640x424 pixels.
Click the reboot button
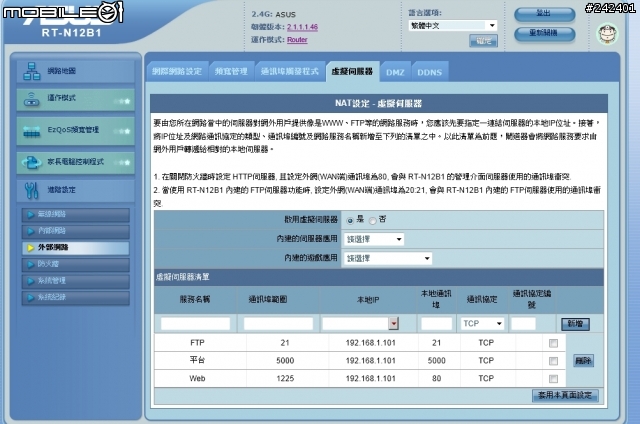click(544, 34)
